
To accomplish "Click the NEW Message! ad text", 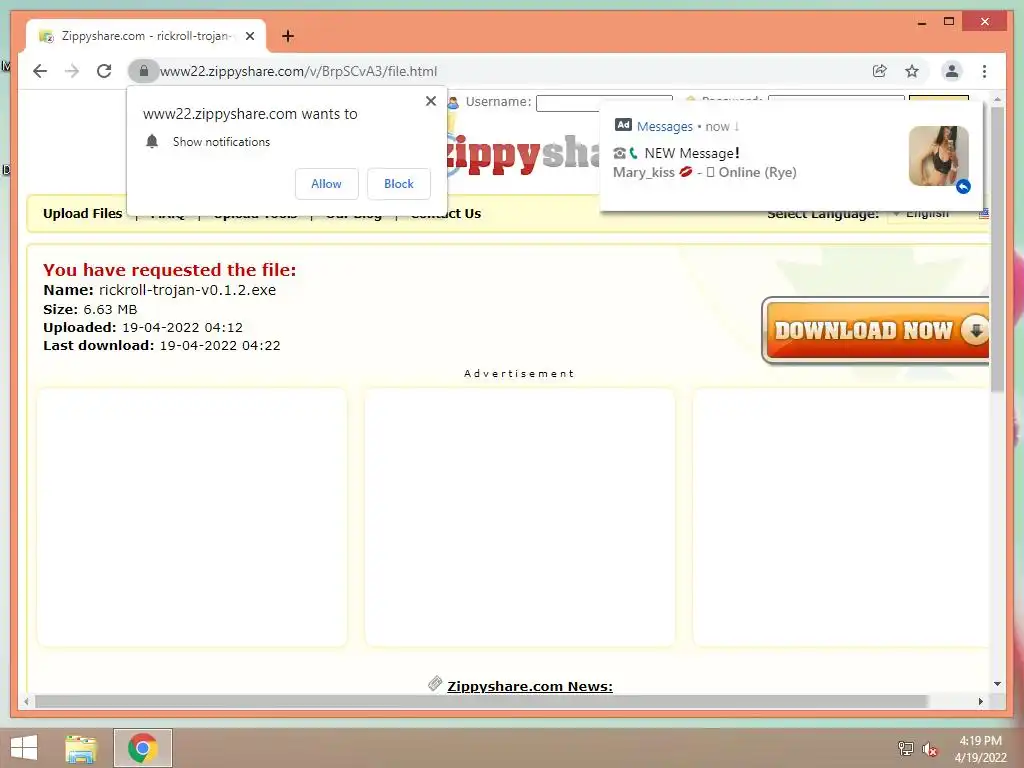I will (692, 153).
